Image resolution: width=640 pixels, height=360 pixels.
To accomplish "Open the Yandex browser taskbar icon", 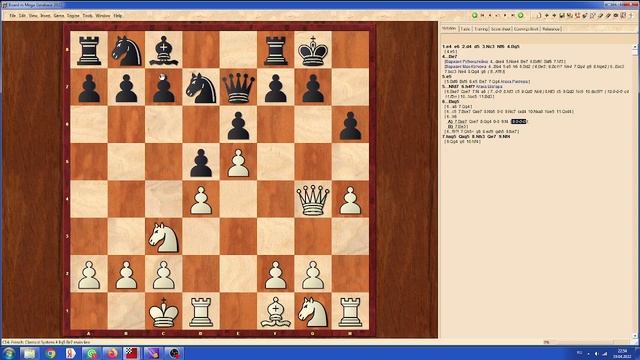I will pyautogui.click(x=71, y=353).
